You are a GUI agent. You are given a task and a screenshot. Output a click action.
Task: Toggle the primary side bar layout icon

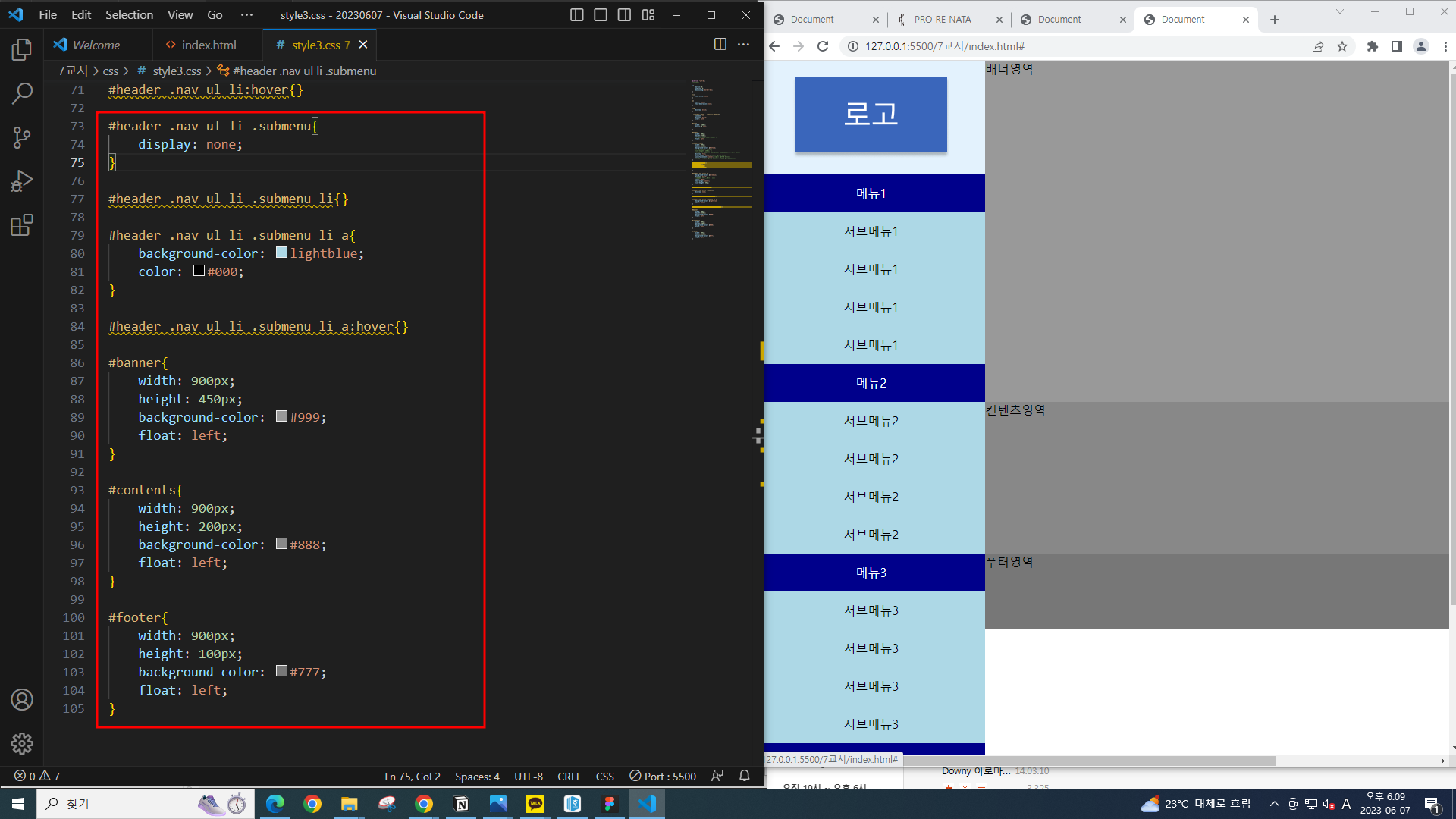click(576, 15)
